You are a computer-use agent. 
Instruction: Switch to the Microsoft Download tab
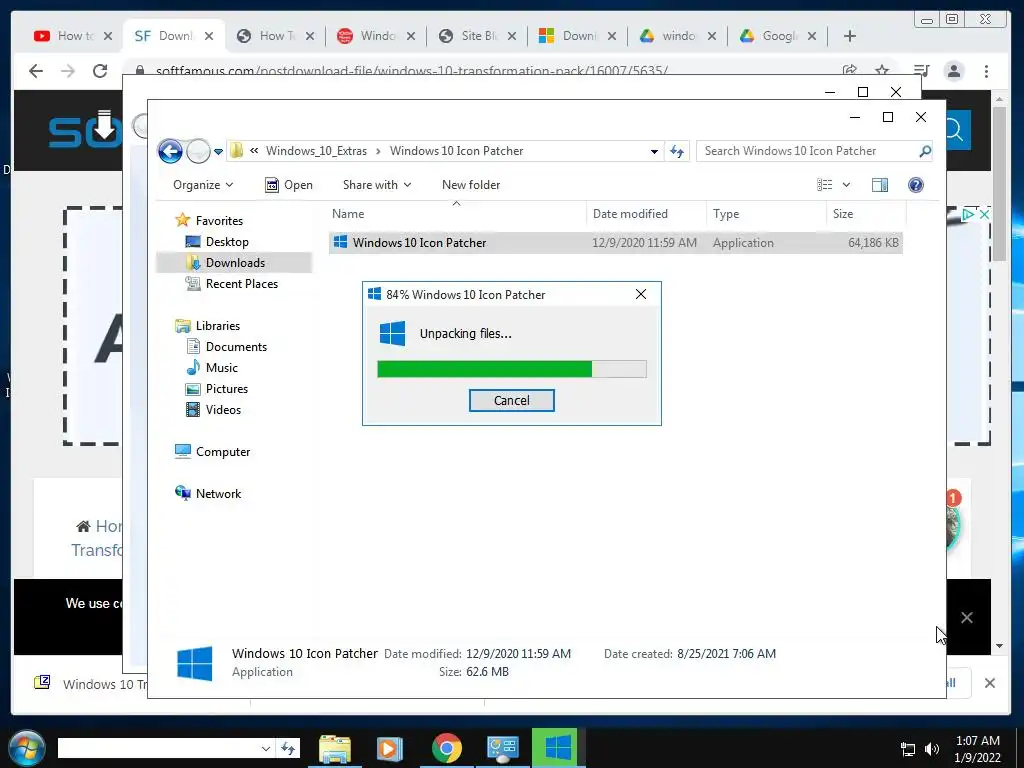point(577,36)
